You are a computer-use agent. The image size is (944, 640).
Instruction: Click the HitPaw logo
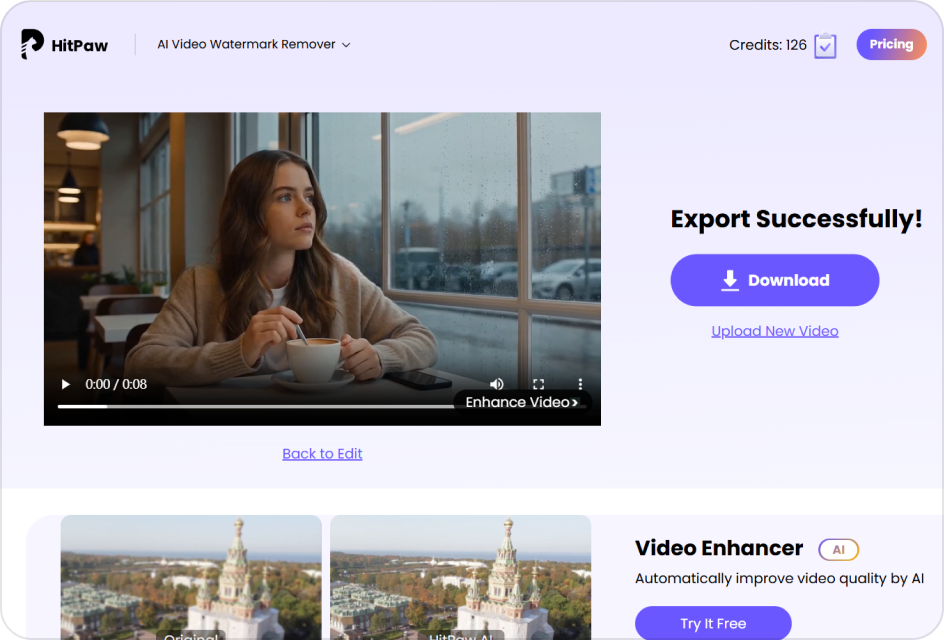pyautogui.click(x=64, y=45)
